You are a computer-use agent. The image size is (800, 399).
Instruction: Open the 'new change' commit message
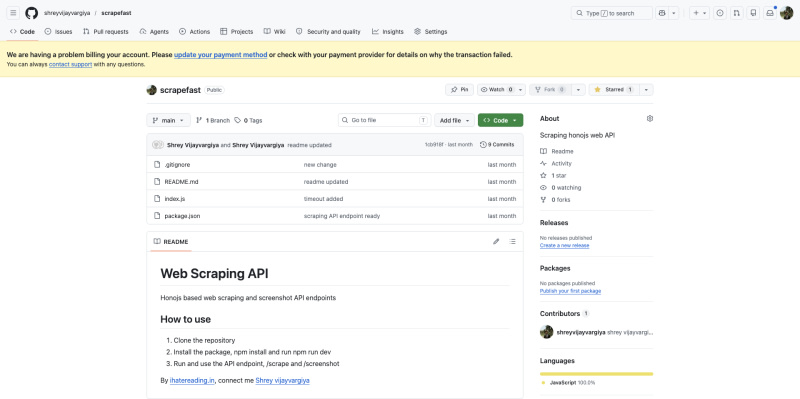click(x=320, y=165)
